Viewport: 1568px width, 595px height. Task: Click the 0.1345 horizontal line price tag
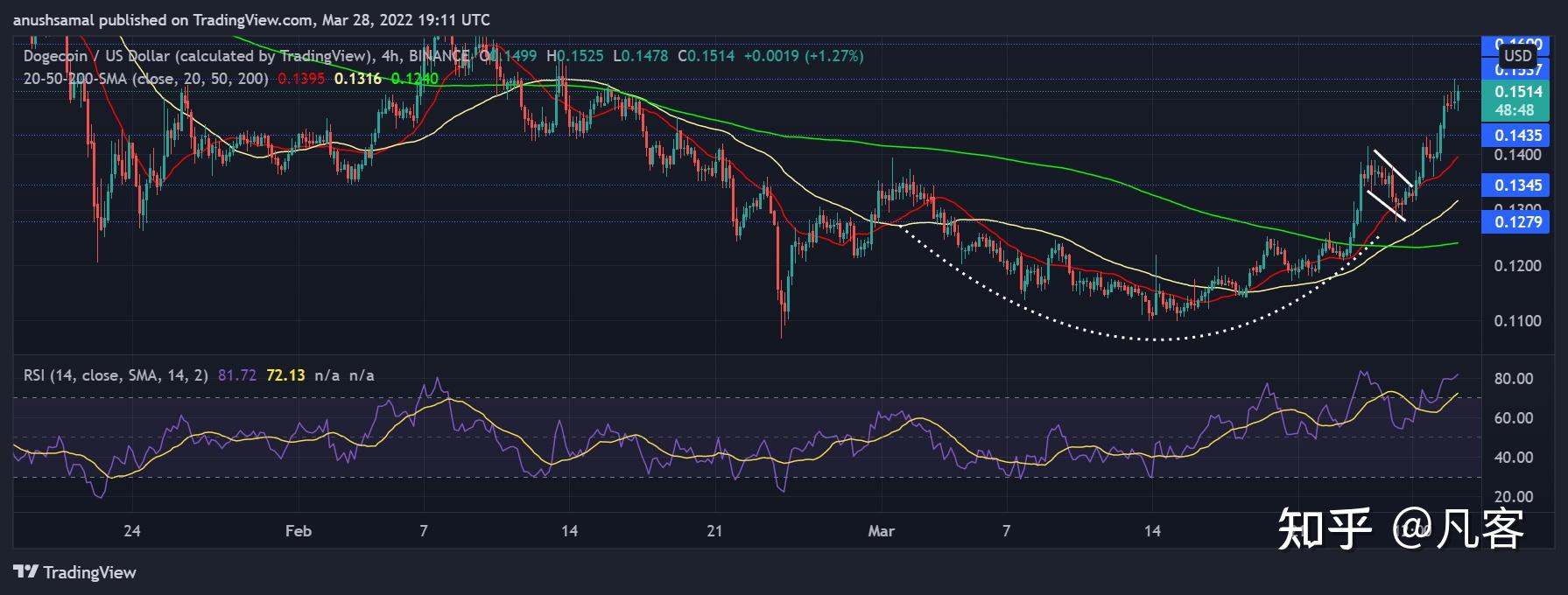[1517, 185]
